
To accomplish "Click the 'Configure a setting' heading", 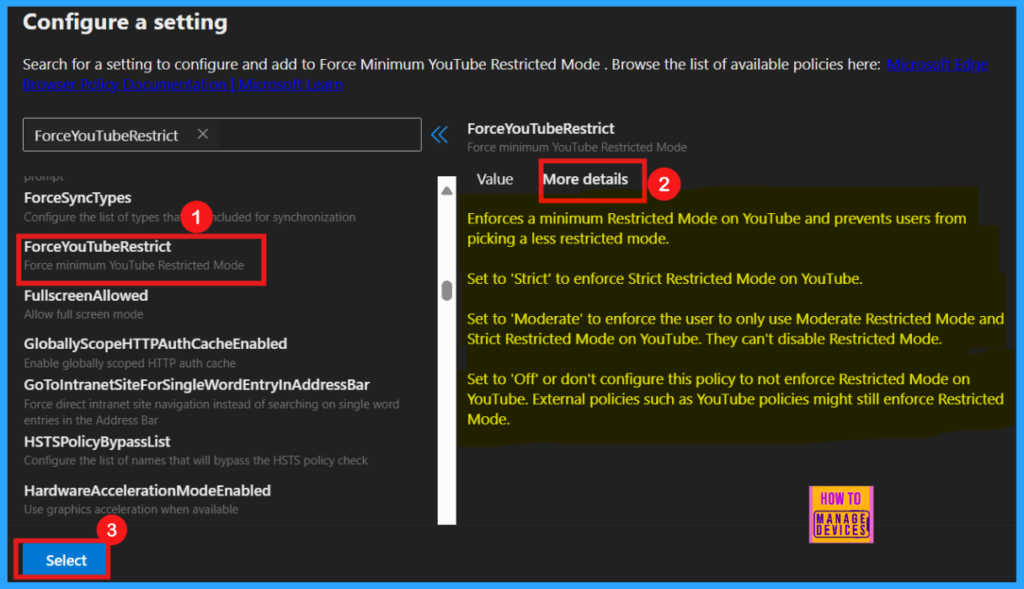I will 125,22.
